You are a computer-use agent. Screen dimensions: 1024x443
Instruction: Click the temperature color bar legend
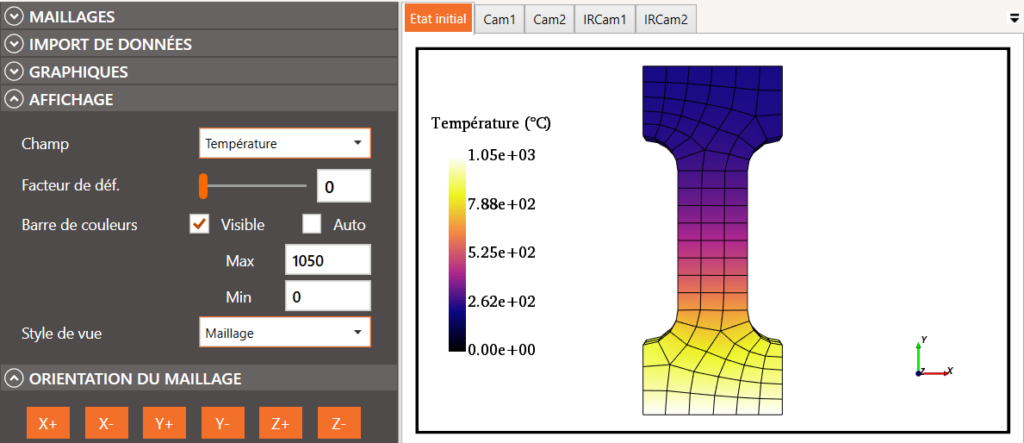[x=458, y=255]
